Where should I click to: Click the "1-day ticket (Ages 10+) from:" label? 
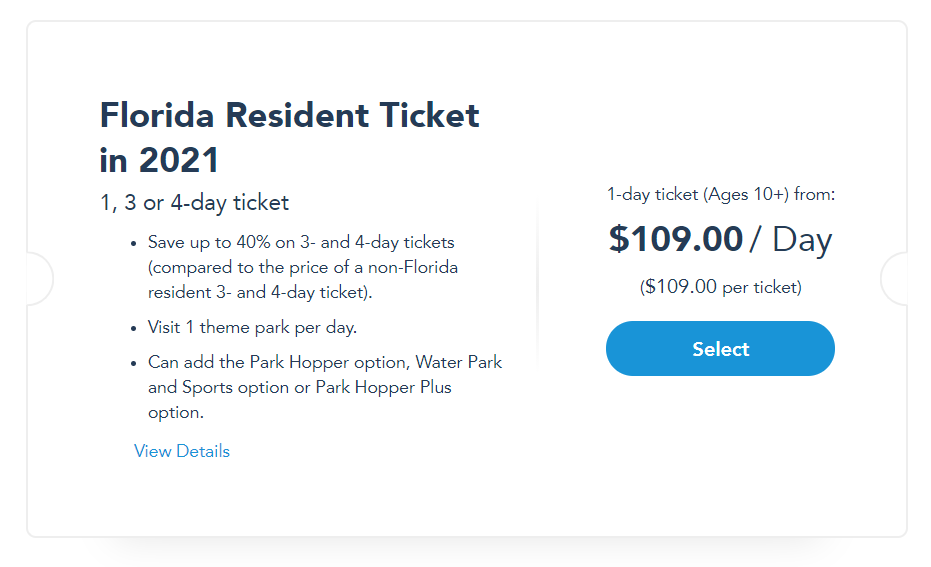[x=720, y=194]
